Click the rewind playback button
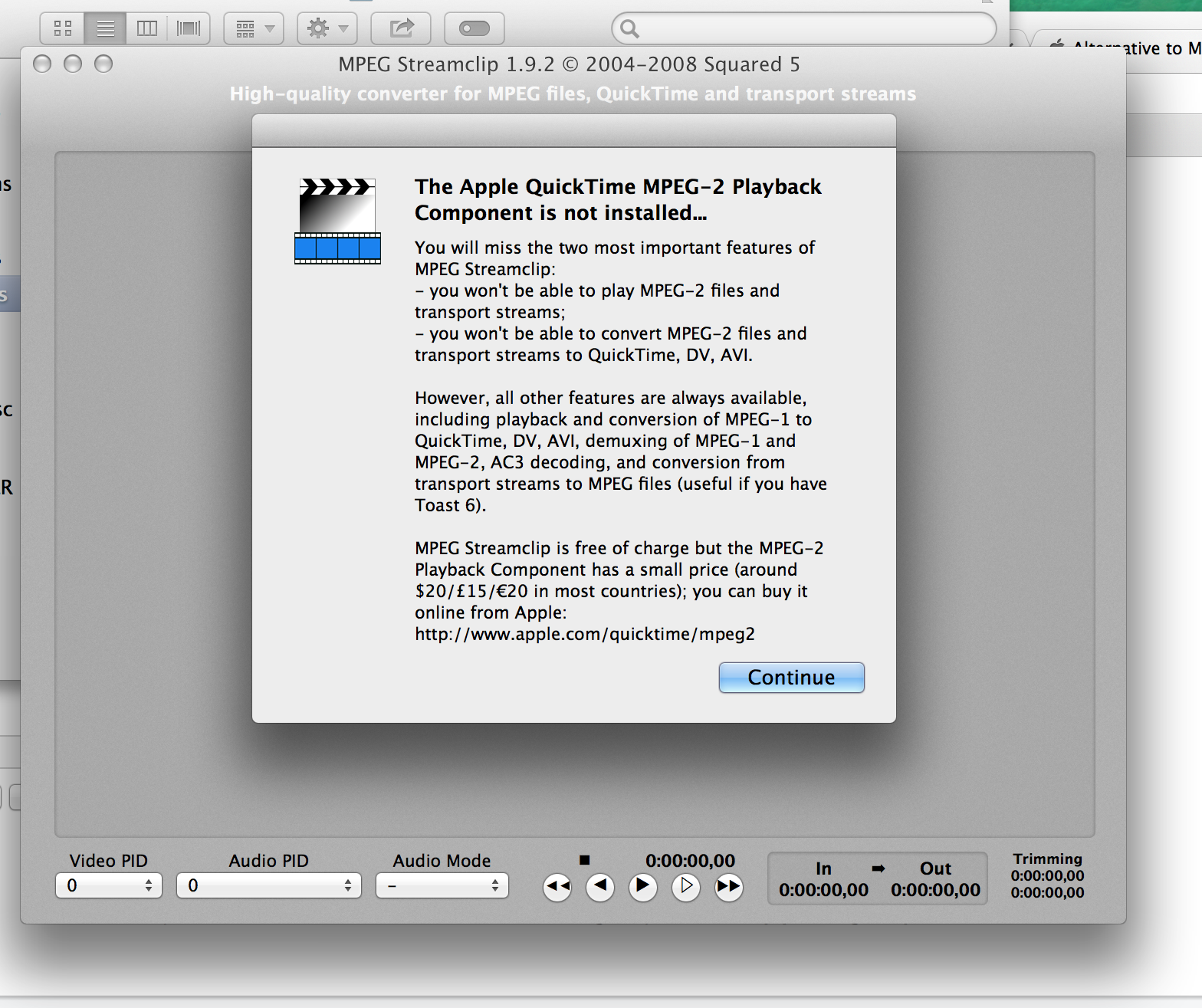 [x=557, y=887]
